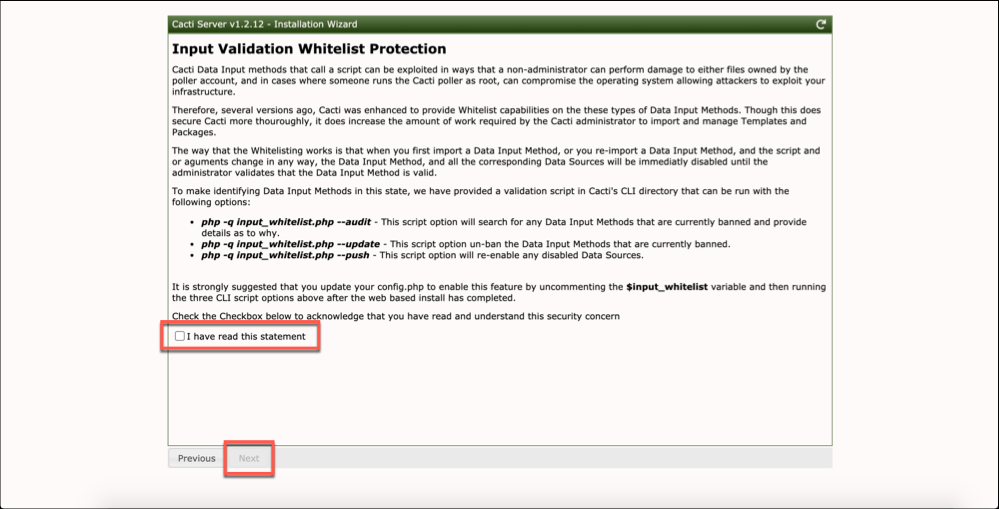
Task: Click paragraph starting 'Therefore, several versions ago'
Action: (x=496, y=121)
